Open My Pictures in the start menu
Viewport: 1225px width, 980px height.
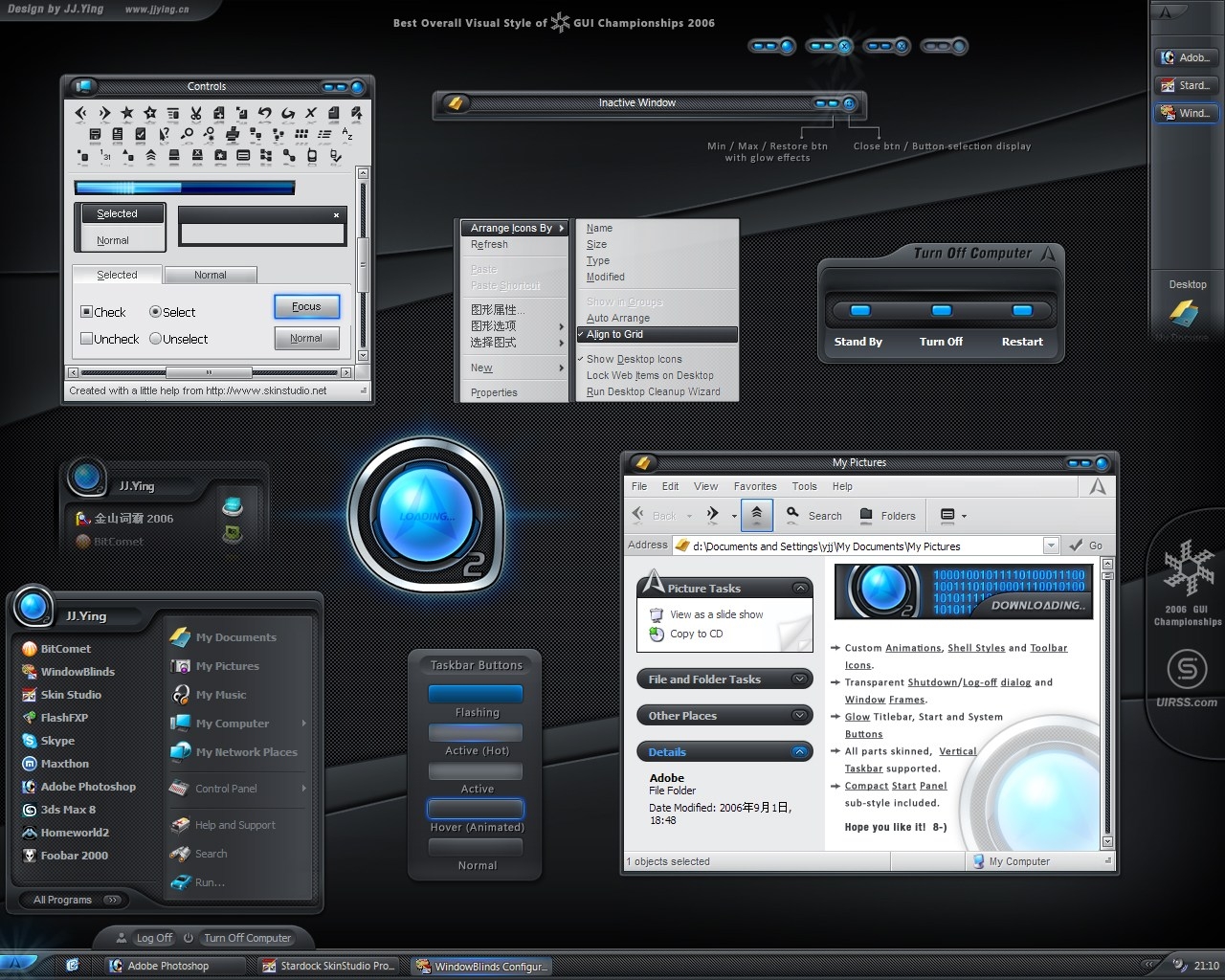214,666
